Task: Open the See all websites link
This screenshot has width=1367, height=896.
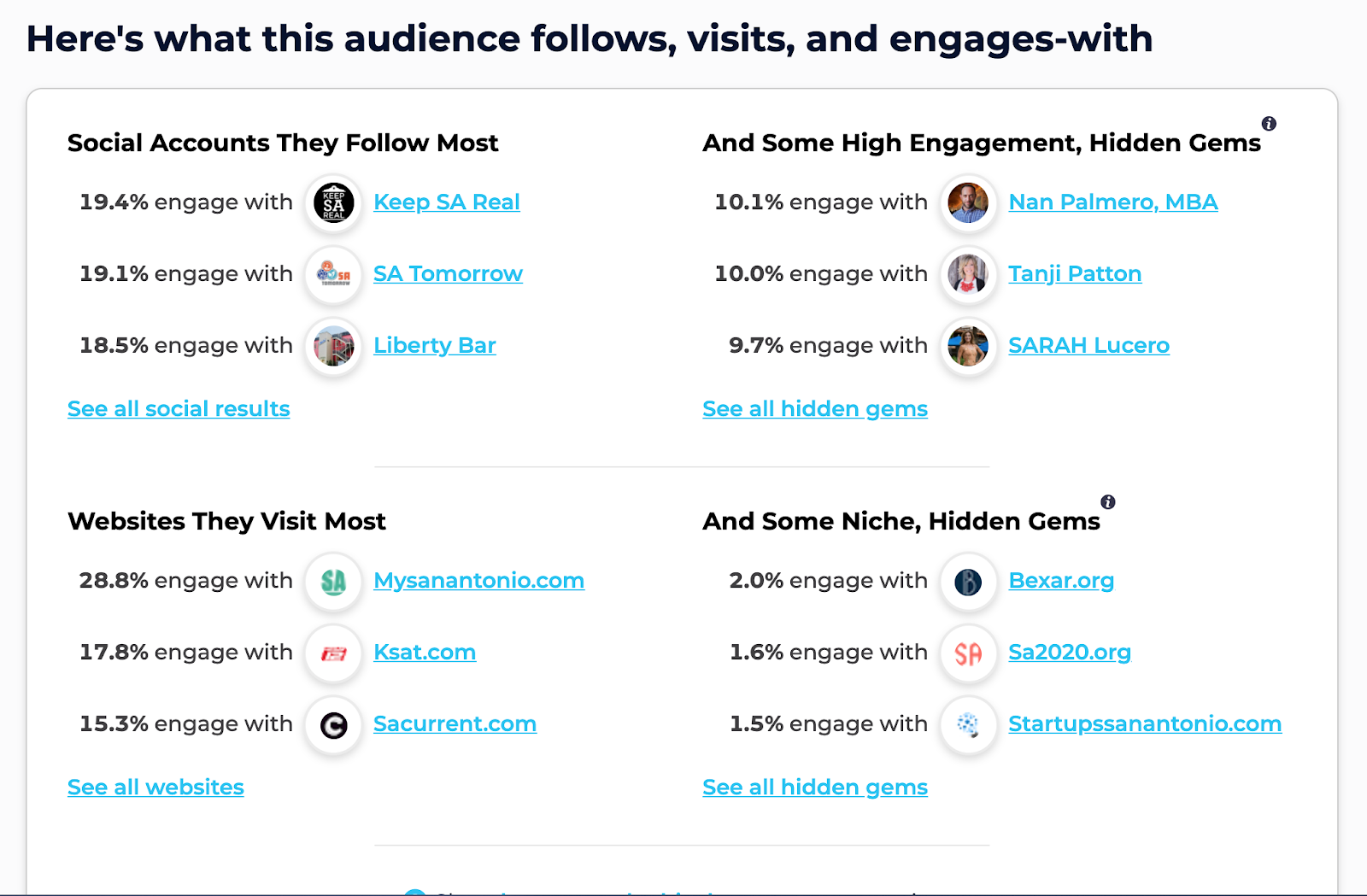Action: 155,788
